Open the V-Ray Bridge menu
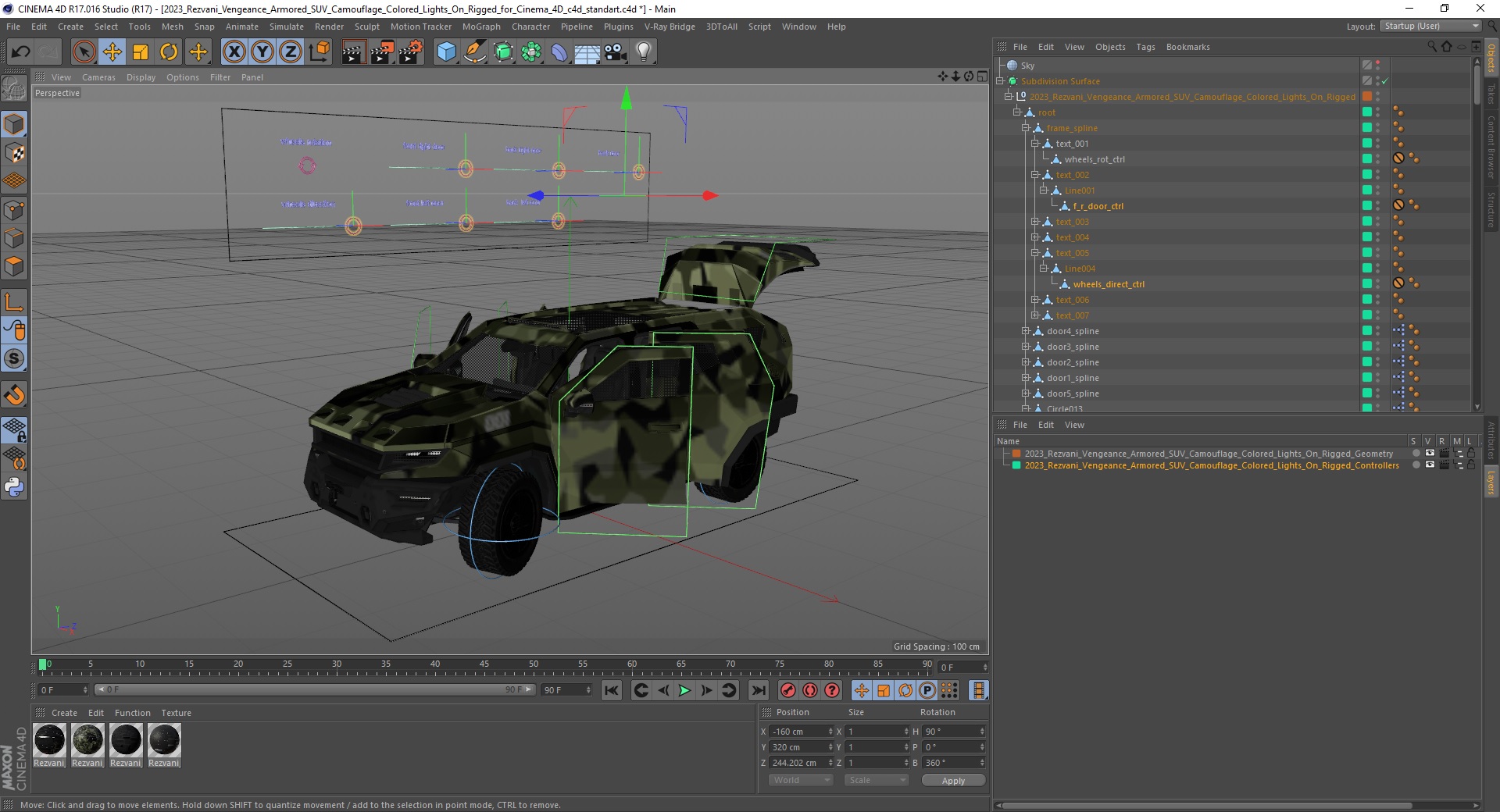The width and height of the screenshot is (1500, 812). coord(670,27)
